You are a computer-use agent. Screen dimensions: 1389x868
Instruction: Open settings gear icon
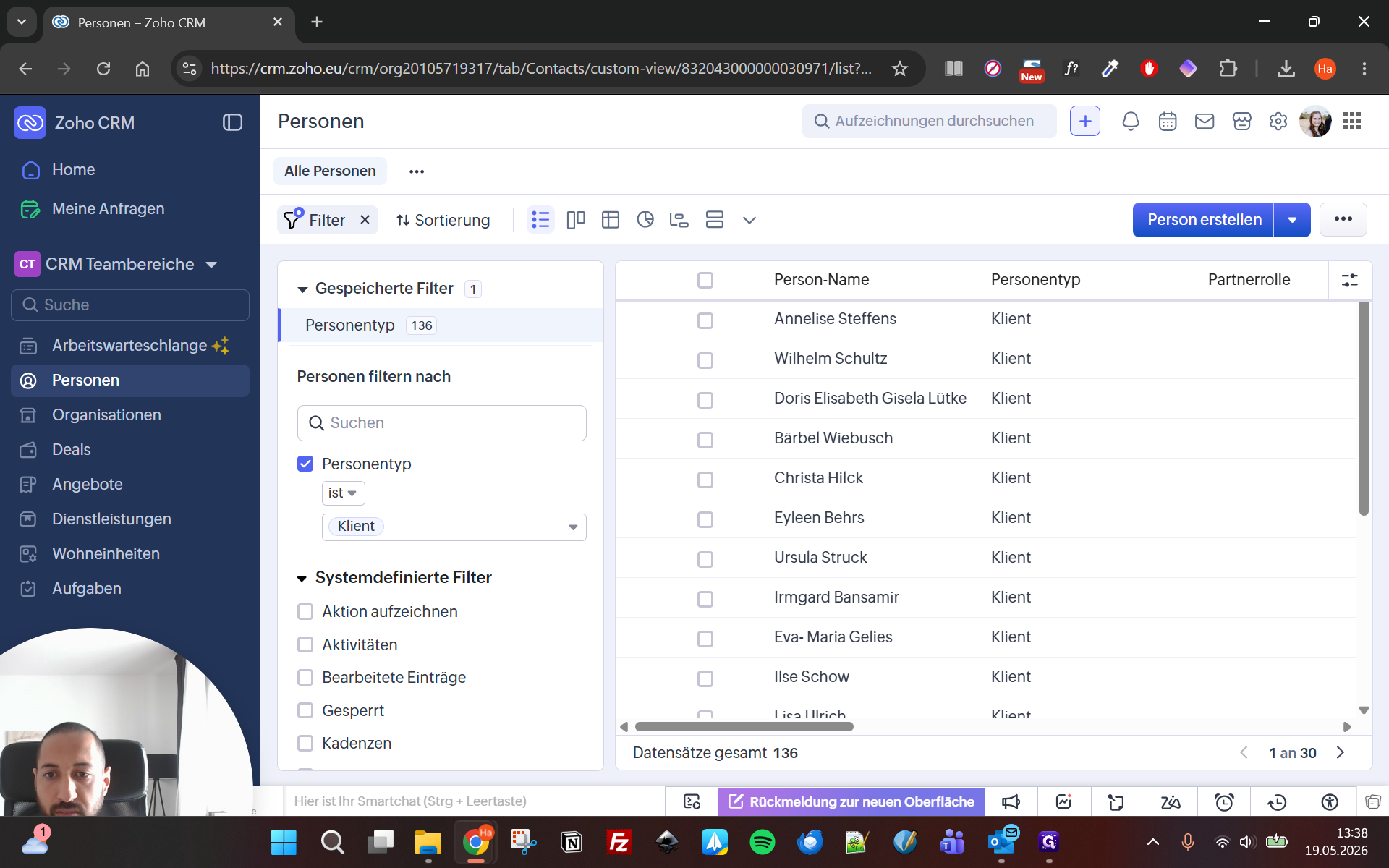[x=1278, y=122]
